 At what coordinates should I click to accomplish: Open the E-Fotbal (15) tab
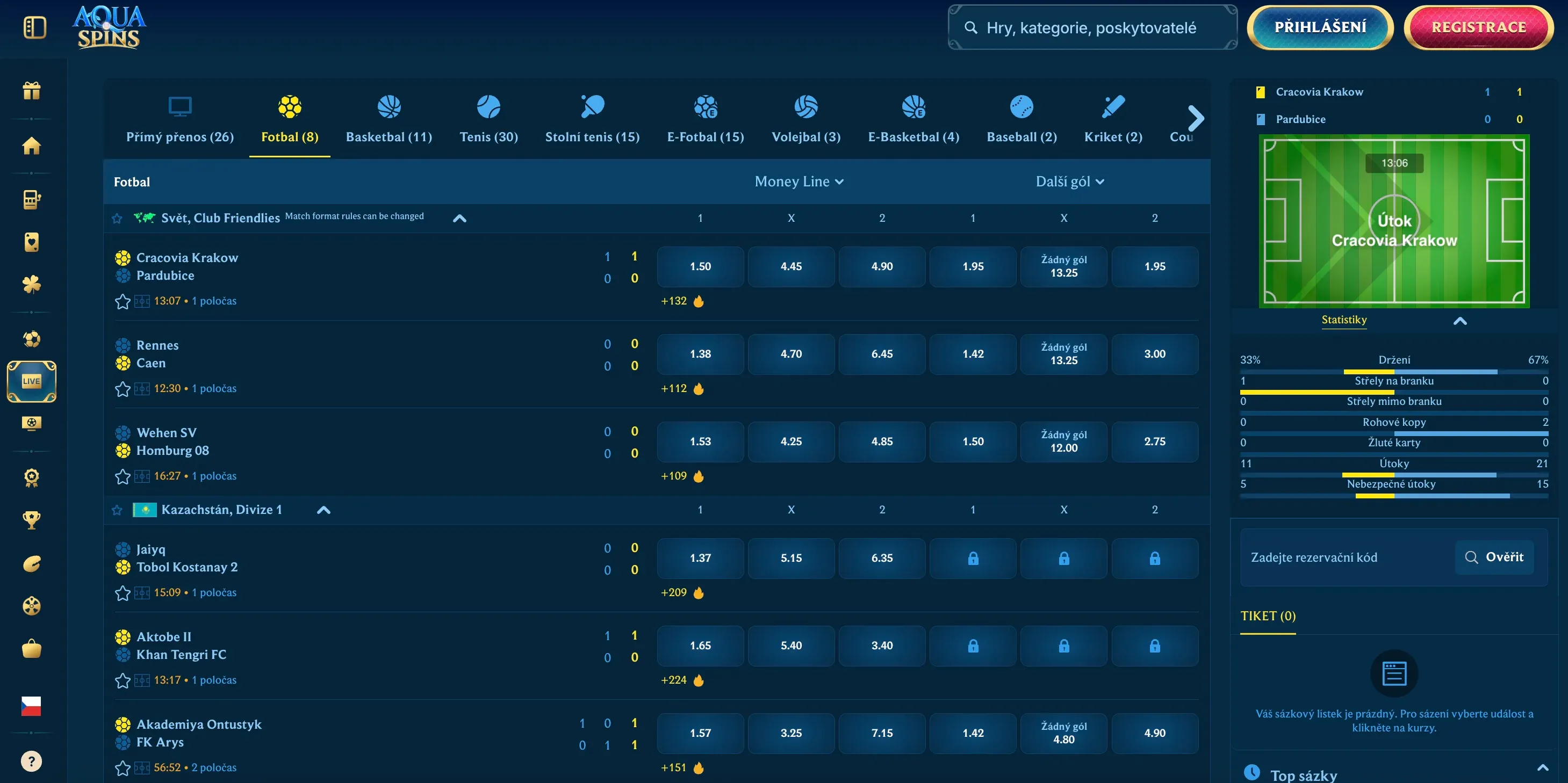(x=706, y=120)
